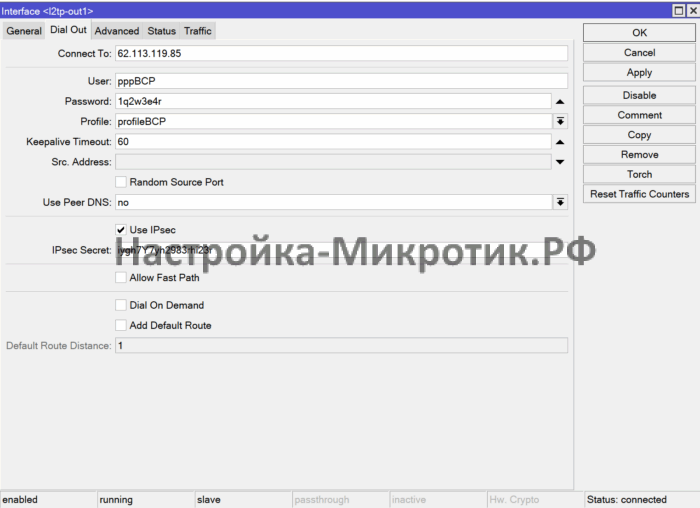Click the OK button
Image resolution: width=700 pixels, height=508 pixels.
[x=639, y=33]
